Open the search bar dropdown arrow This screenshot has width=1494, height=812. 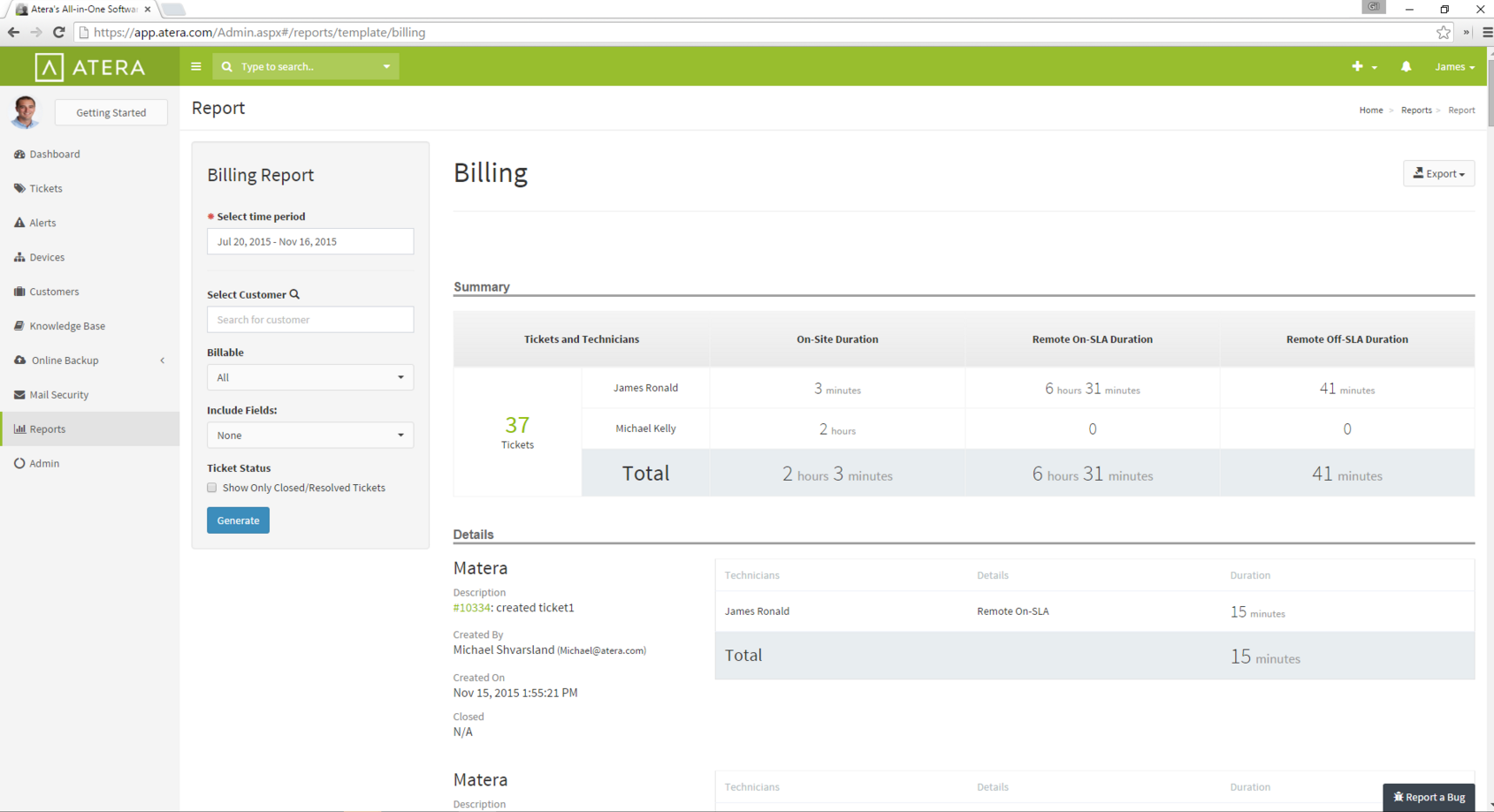[386, 66]
